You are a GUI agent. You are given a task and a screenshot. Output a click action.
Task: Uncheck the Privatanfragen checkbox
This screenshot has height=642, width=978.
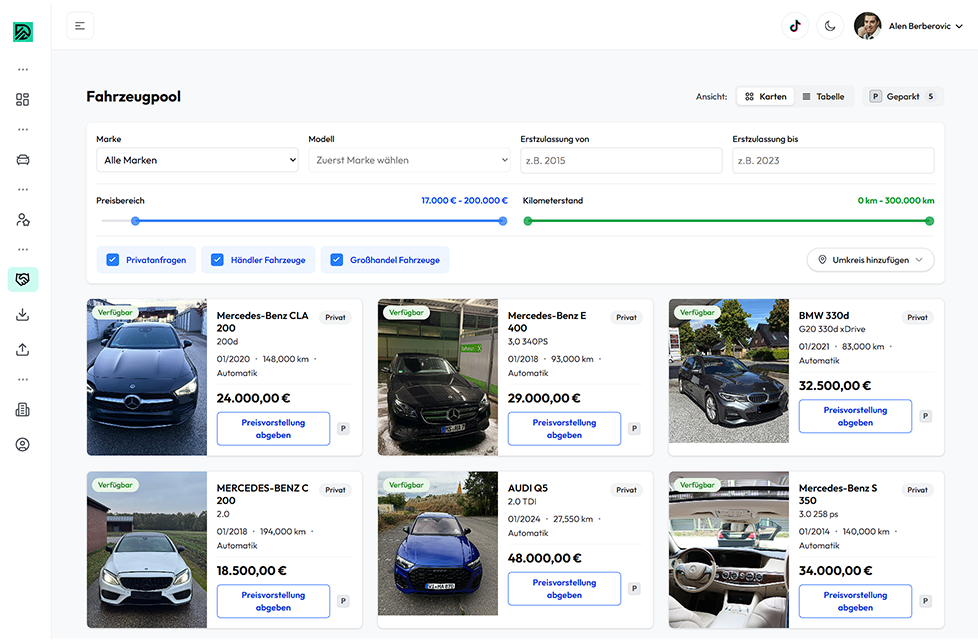tap(112, 258)
